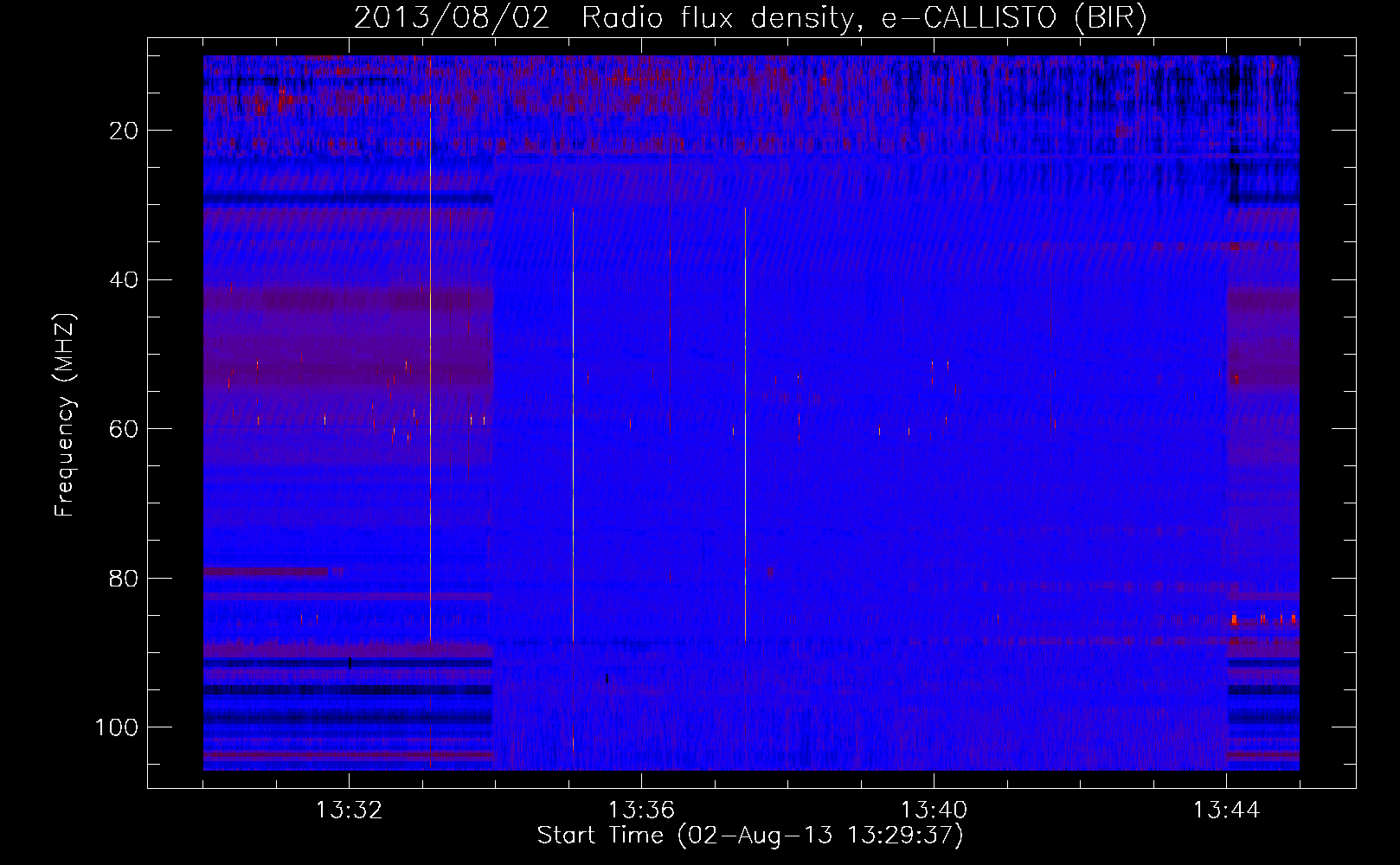Click the '13:36' time tick label
This screenshot has height=865, width=1400.
tap(641, 811)
